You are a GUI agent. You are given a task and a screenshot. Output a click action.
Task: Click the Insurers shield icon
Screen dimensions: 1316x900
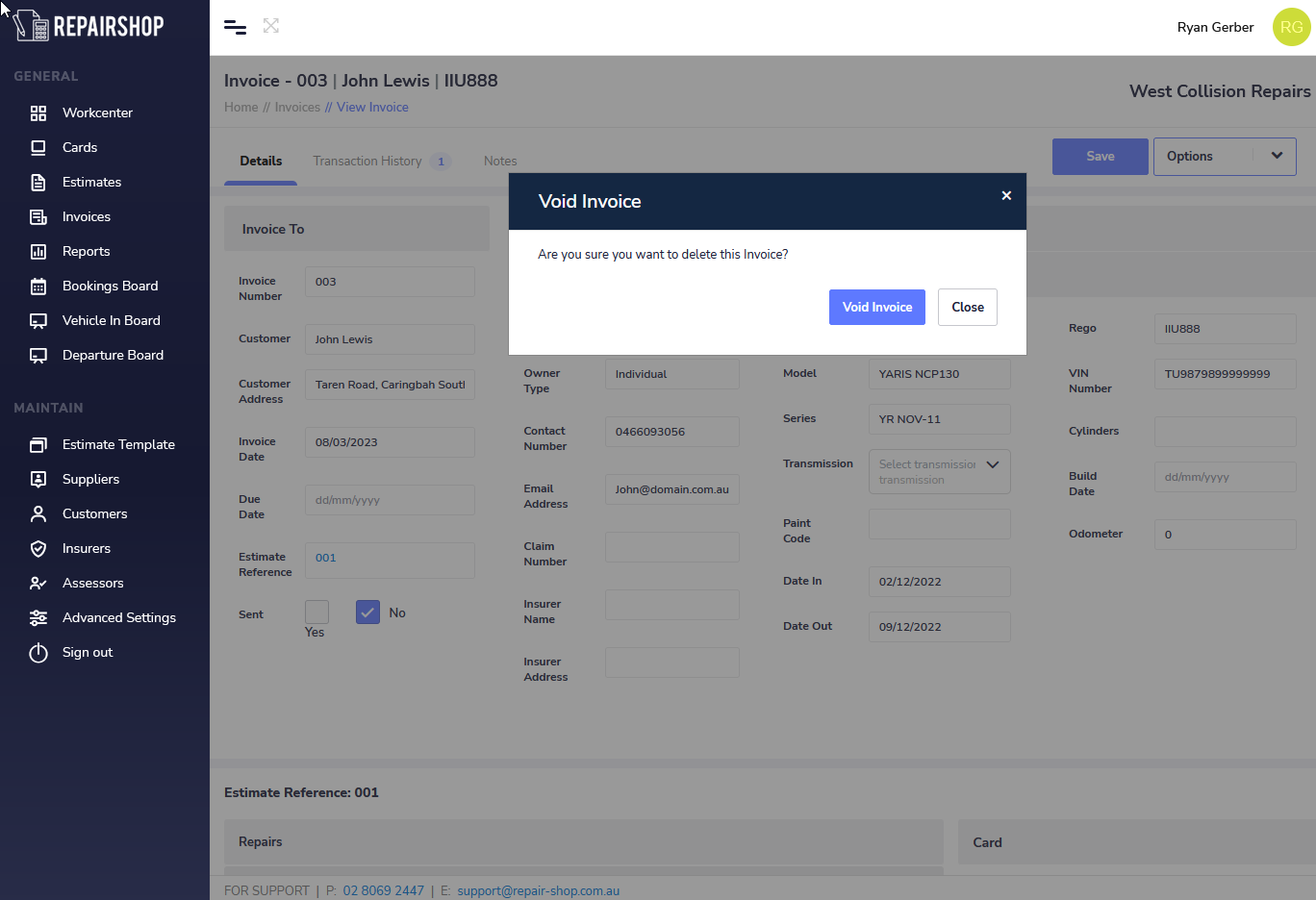pos(38,549)
